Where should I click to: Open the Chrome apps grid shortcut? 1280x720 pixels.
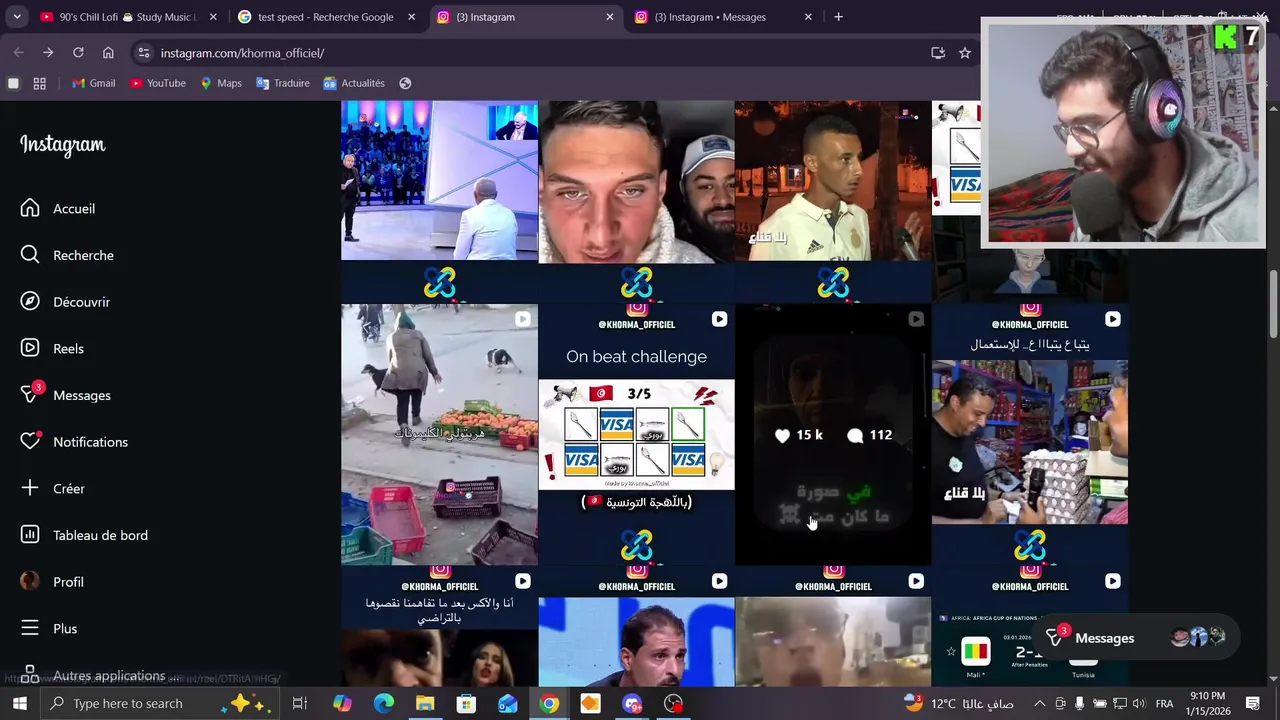point(40,83)
